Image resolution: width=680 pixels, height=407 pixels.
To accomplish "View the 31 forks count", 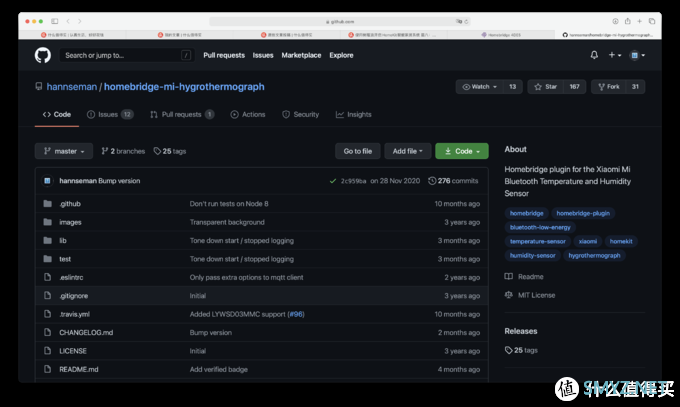I will pos(635,87).
